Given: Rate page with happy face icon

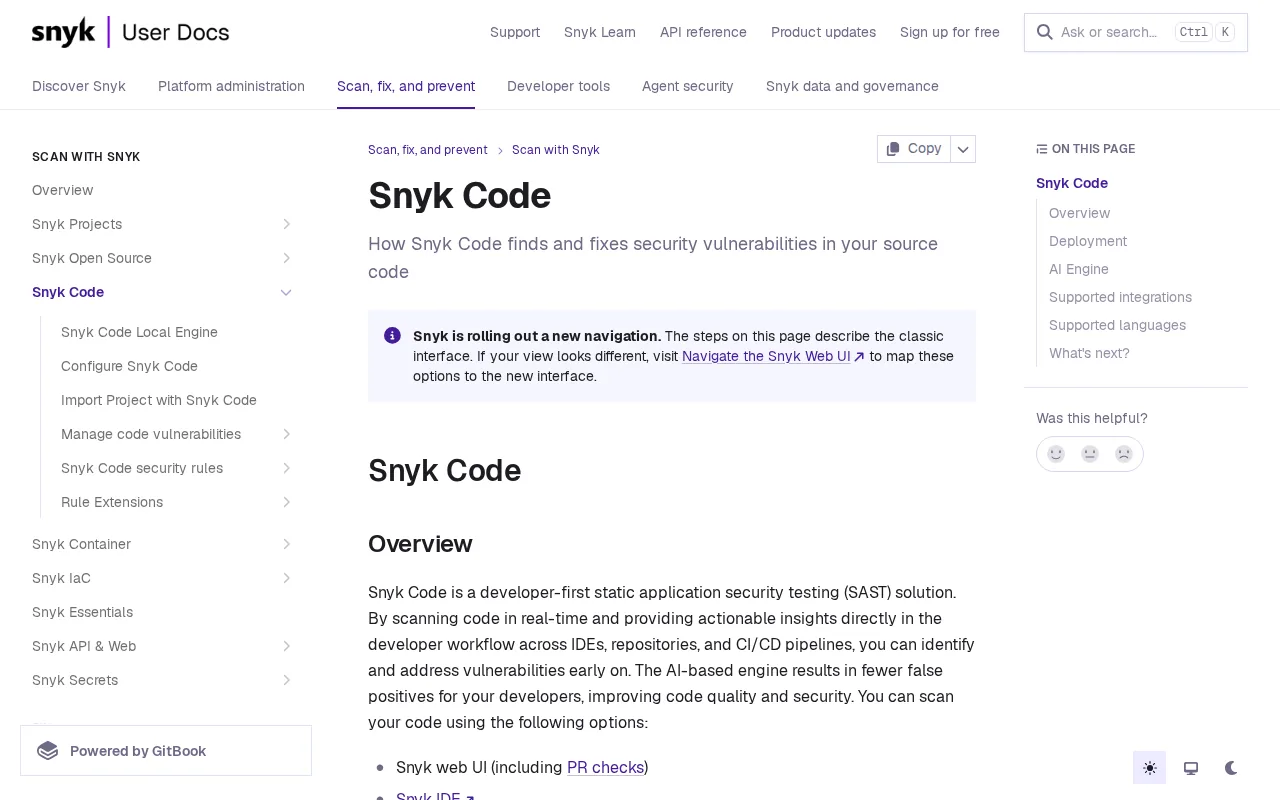Looking at the screenshot, I should click(x=1056, y=454).
